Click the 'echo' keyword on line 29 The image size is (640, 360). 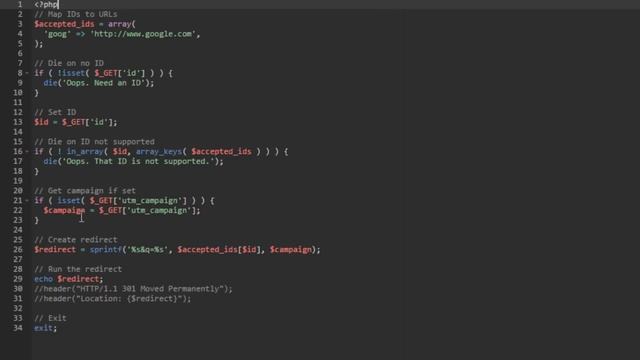pyautogui.click(x=44, y=279)
